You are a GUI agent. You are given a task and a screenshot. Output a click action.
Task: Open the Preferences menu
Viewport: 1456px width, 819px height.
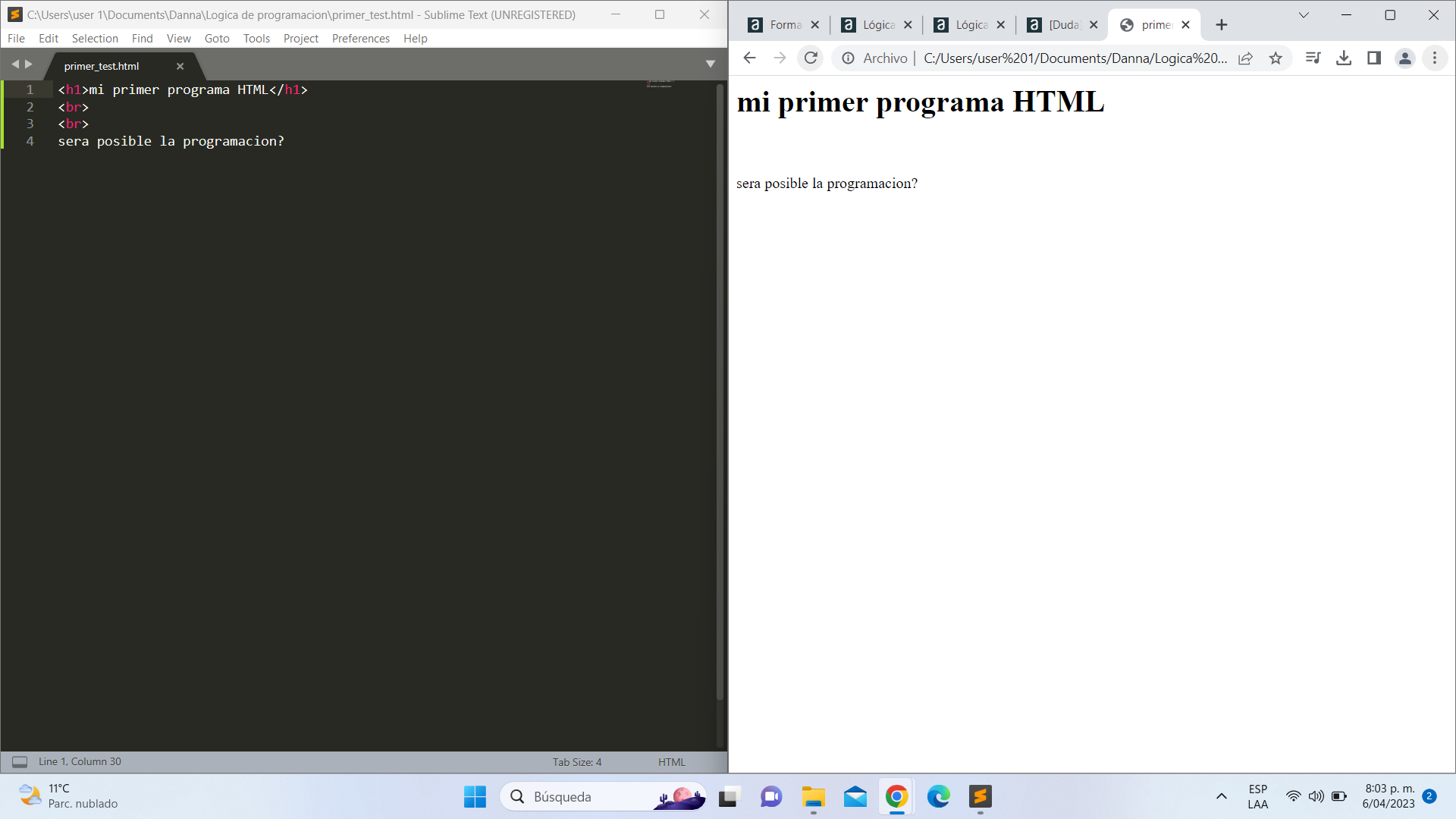361,39
